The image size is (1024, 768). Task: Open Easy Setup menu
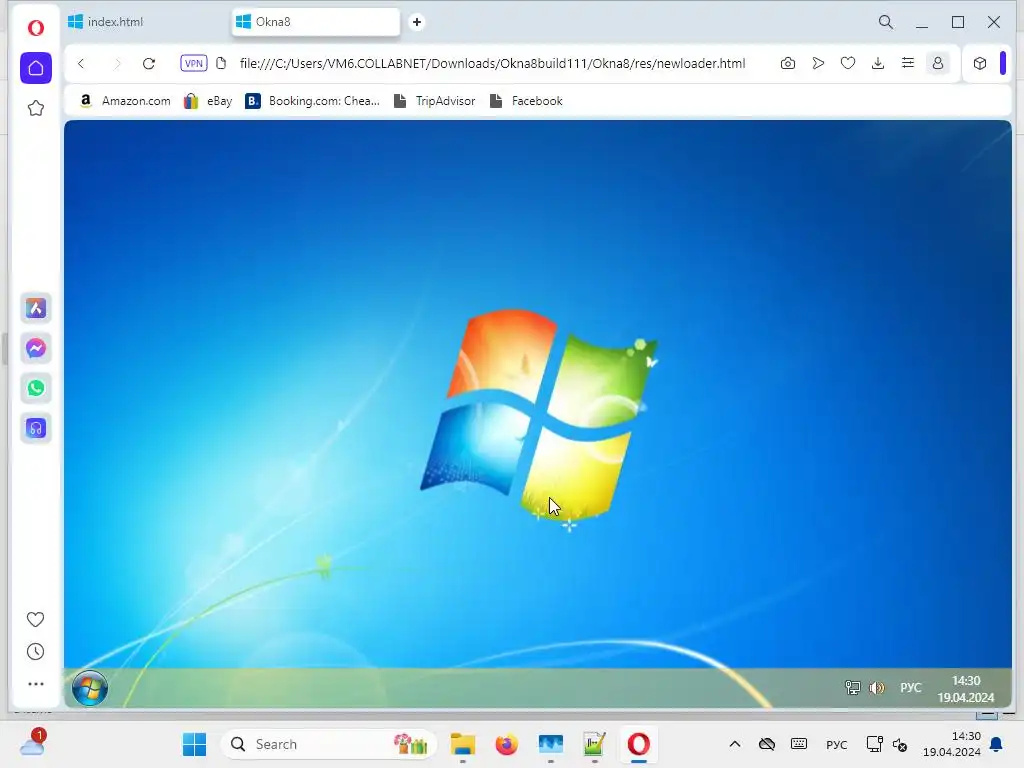[x=908, y=63]
